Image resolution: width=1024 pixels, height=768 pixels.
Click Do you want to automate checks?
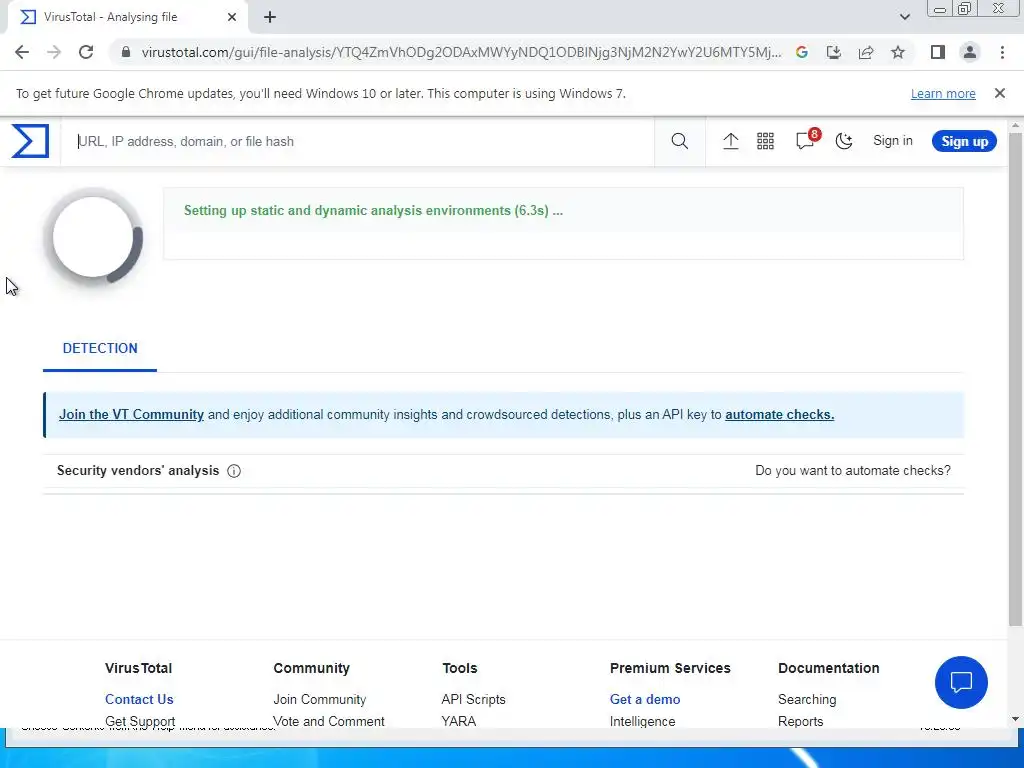pyautogui.click(x=853, y=471)
